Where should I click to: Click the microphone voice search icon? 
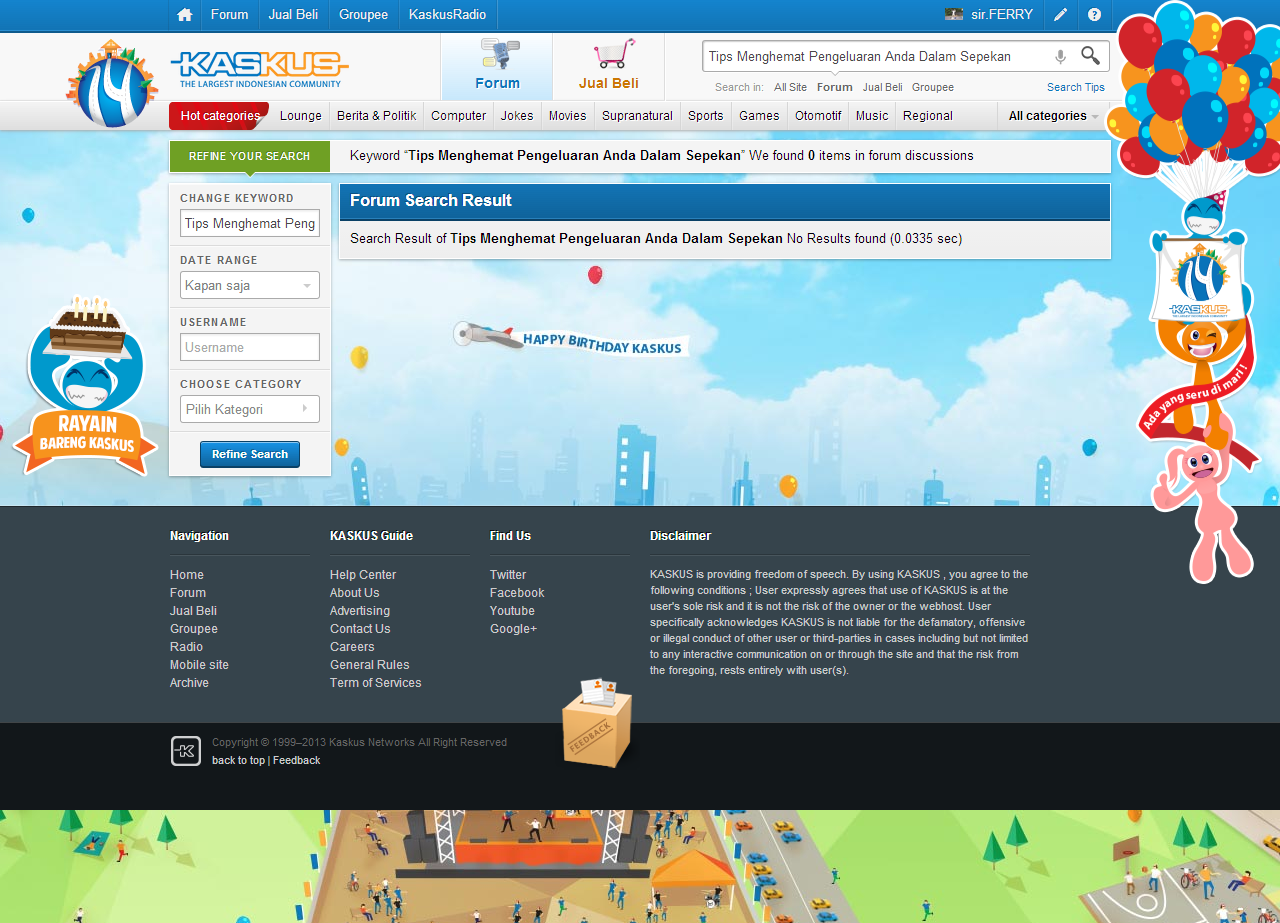(x=1060, y=57)
